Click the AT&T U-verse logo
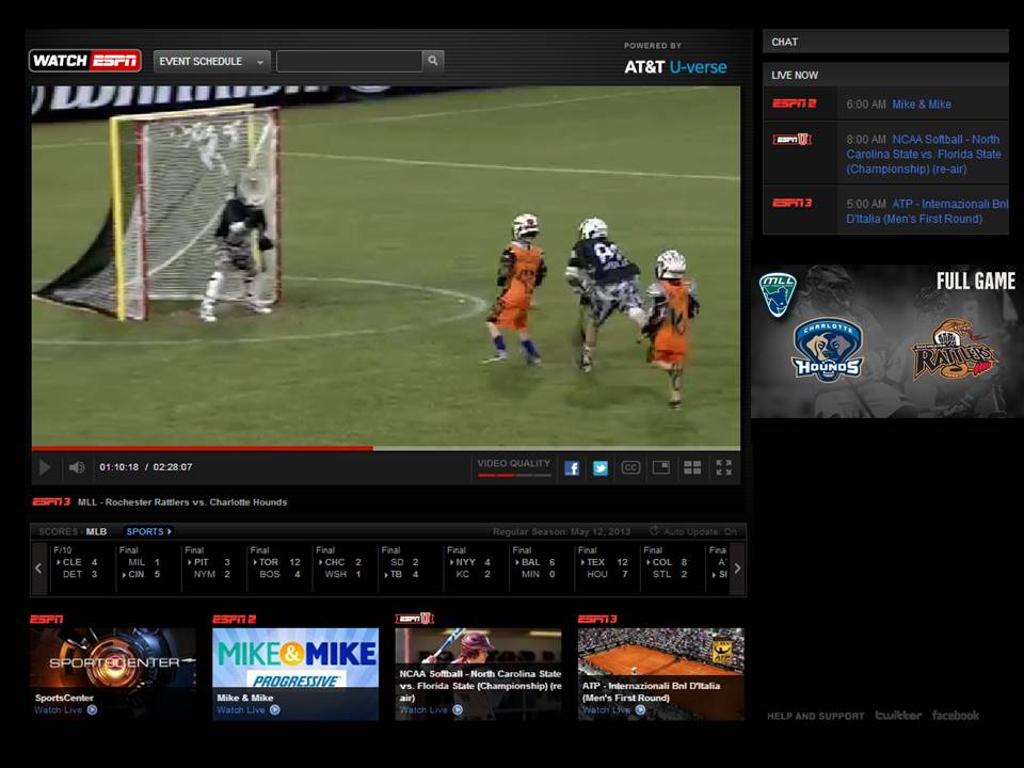 pyautogui.click(x=675, y=67)
